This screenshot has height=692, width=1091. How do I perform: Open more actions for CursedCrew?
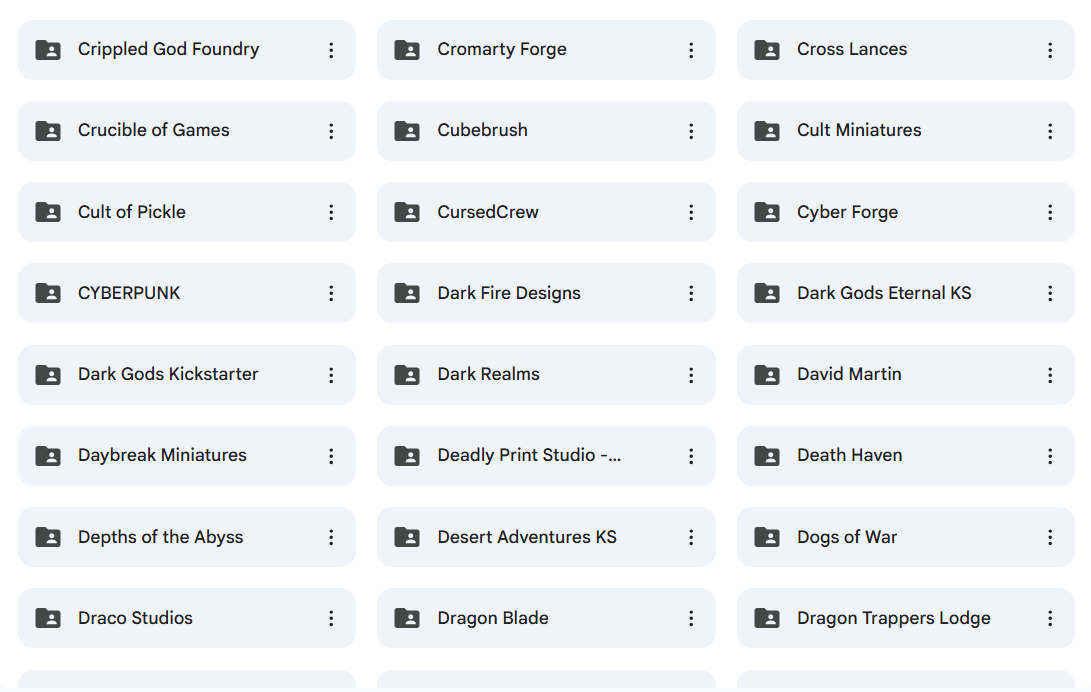click(691, 212)
